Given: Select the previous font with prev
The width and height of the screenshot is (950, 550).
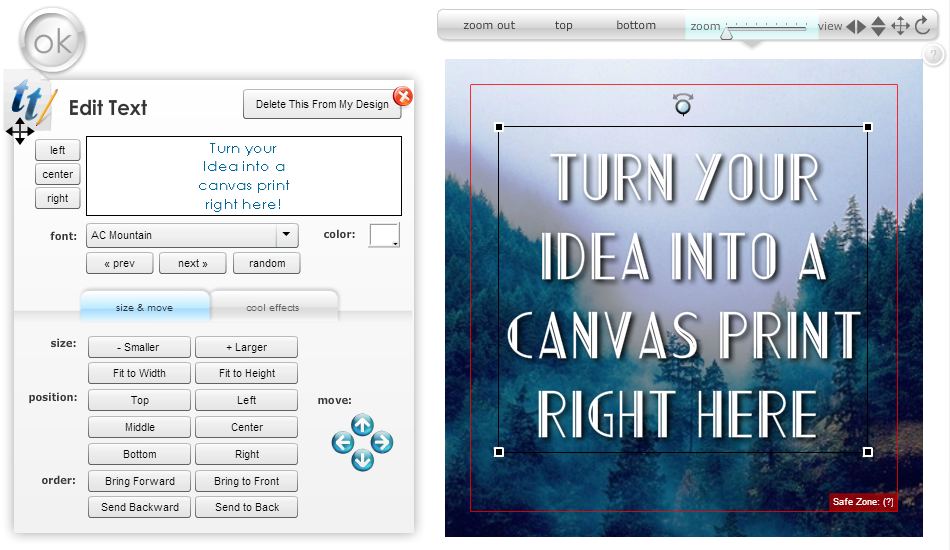Looking at the screenshot, I should 119,263.
